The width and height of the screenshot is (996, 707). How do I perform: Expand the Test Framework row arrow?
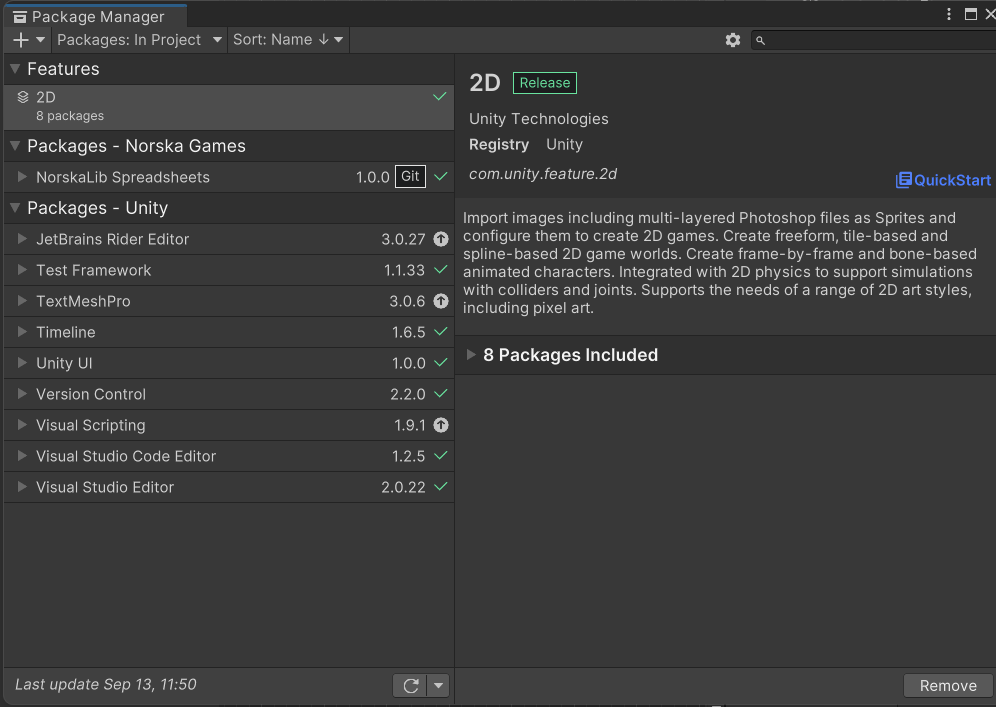22,270
